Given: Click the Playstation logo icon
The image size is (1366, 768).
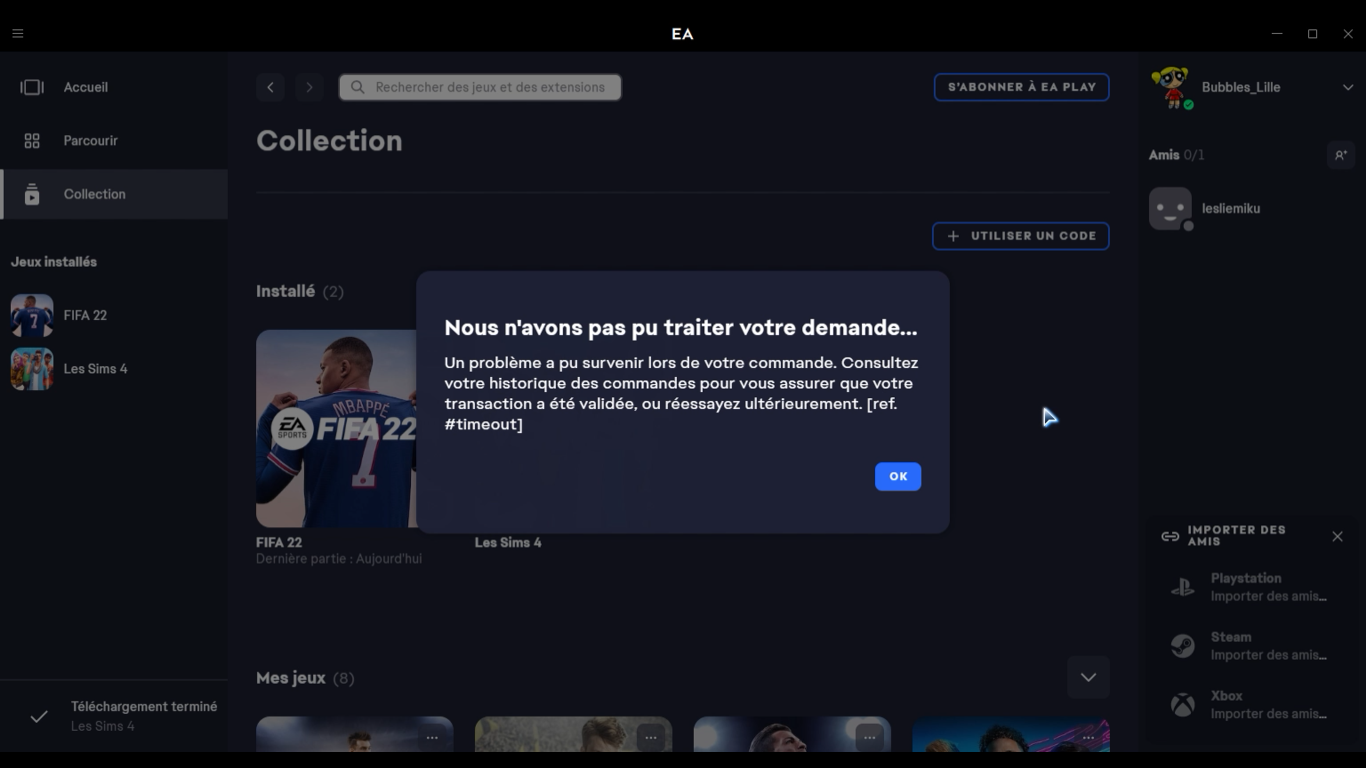Looking at the screenshot, I should [1183, 588].
